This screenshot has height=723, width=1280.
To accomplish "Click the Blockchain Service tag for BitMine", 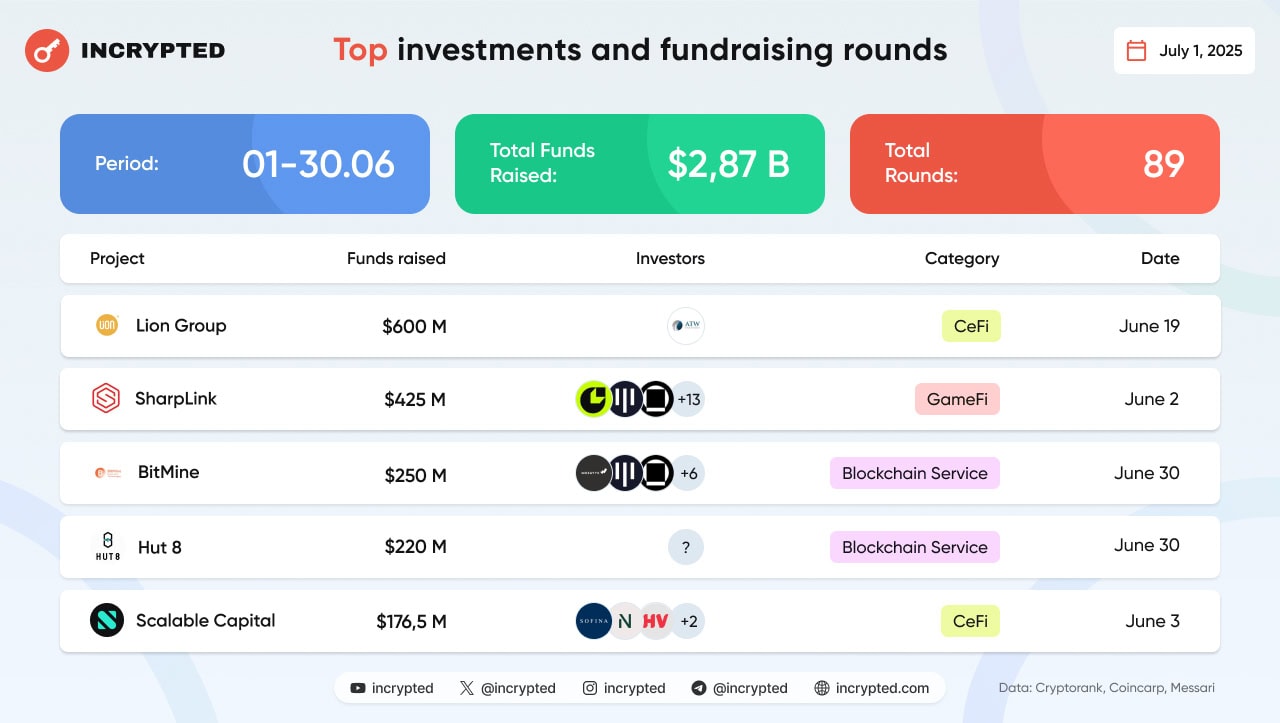I will click(915, 473).
